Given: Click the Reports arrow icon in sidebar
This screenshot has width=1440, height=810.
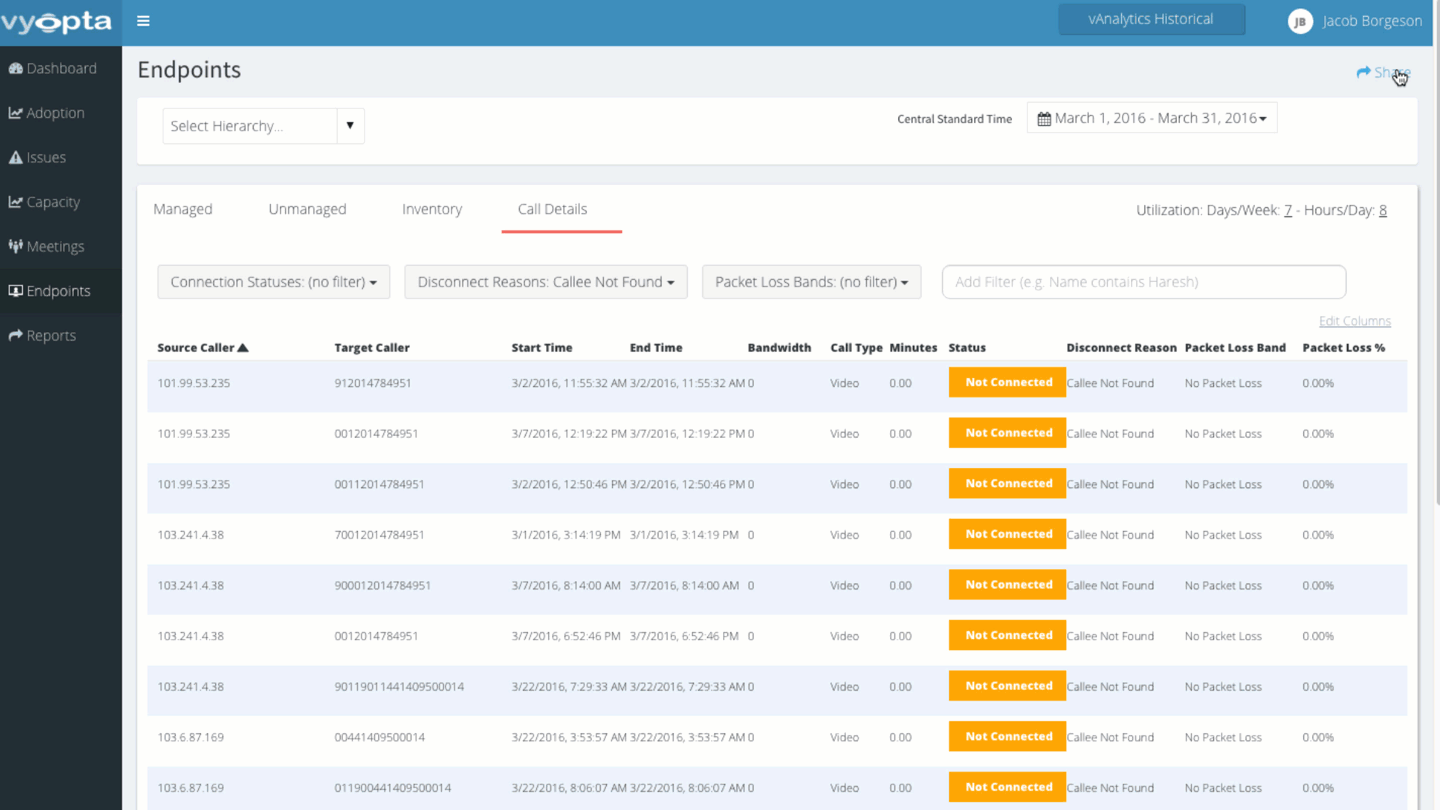Looking at the screenshot, I should point(15,336).
